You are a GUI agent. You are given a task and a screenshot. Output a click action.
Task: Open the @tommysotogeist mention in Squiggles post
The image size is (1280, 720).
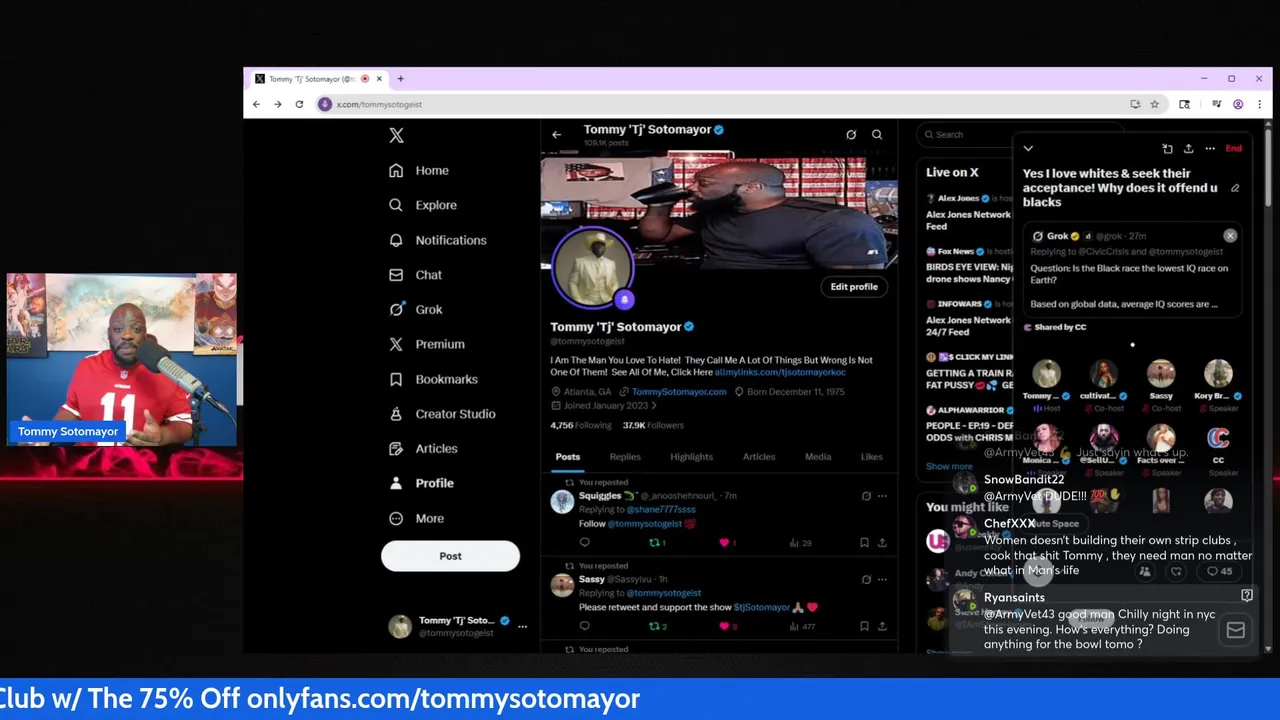click(644, 524)
